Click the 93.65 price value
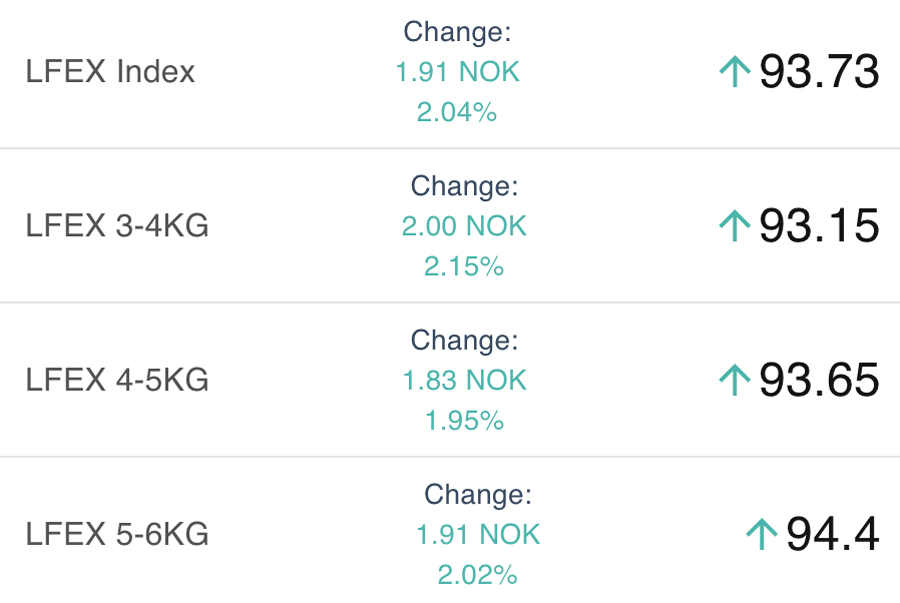The width and height of the screenshot is (900, 603). (x=819, y=380)
